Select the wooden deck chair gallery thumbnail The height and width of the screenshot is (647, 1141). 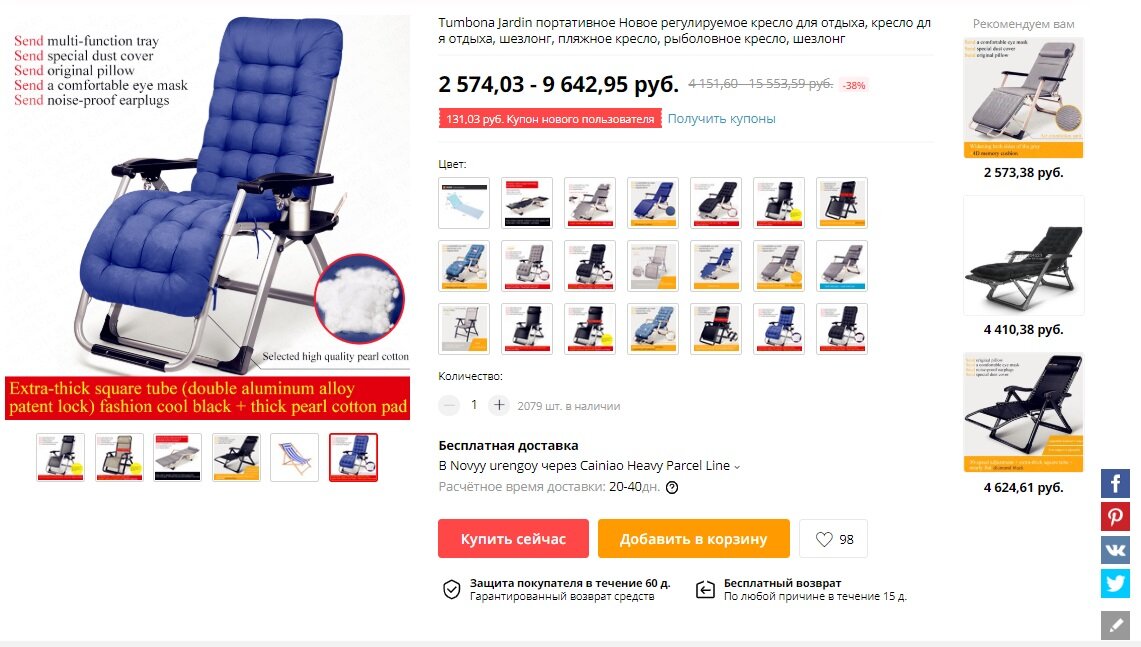(295, 458)
